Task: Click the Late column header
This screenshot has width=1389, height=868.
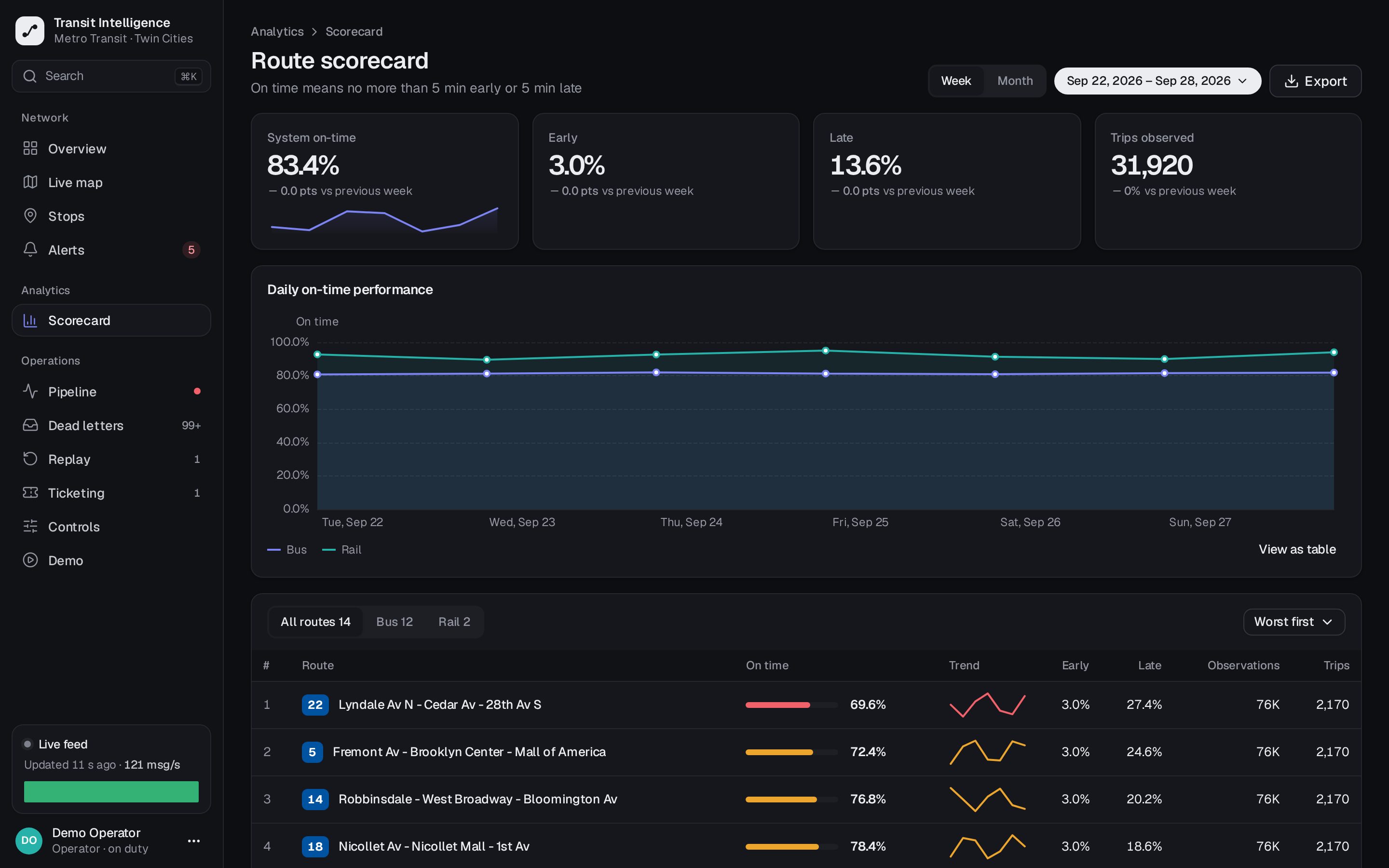Action: click(x=1149, y=665)
